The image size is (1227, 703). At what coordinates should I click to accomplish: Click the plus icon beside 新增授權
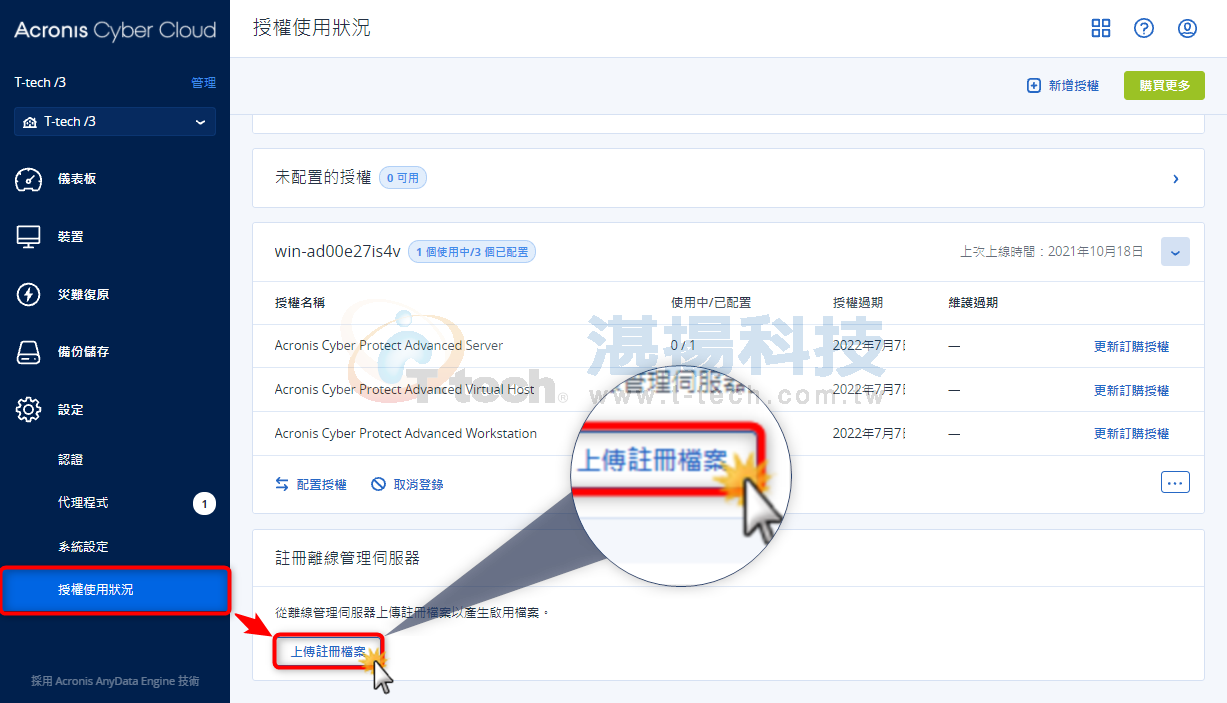tap(1034, 86)
